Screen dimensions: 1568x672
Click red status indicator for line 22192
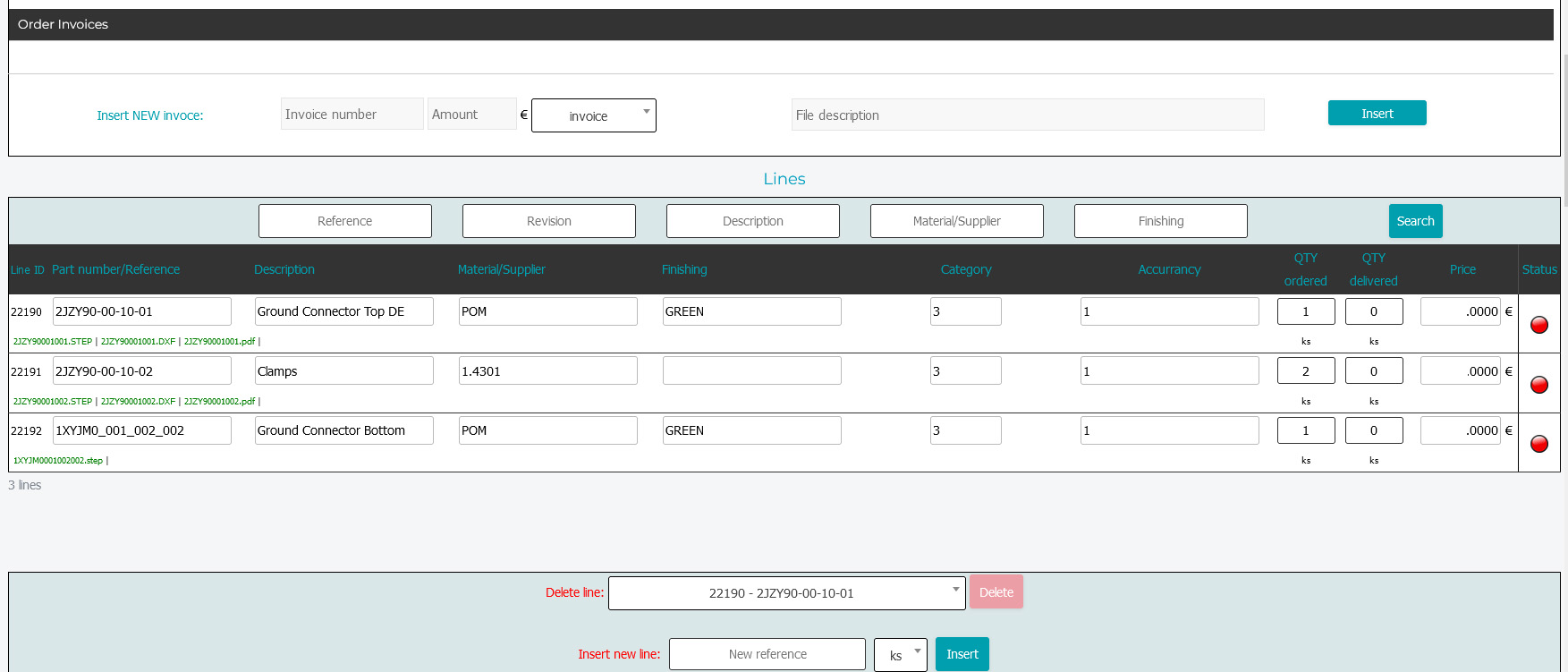click(1538, 444)
